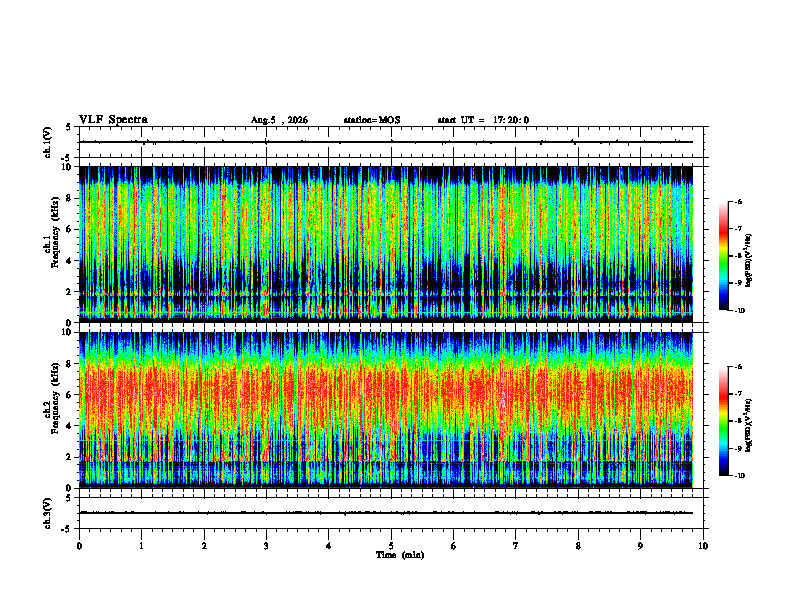Click the "ch.3(V)" waveform axis label

[x=48, y=513]
